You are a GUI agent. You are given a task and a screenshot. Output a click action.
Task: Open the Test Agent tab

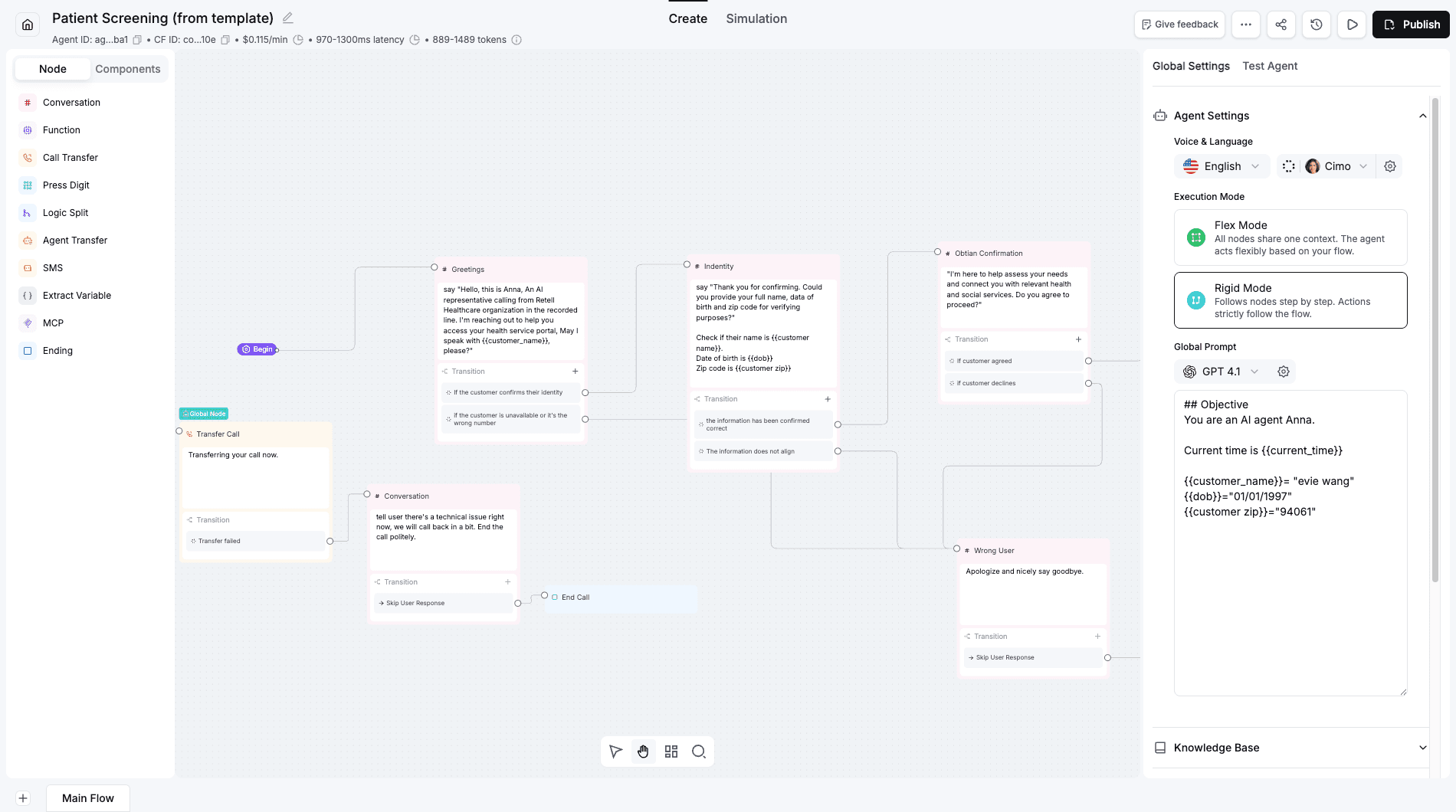[x=1270, y=66]
